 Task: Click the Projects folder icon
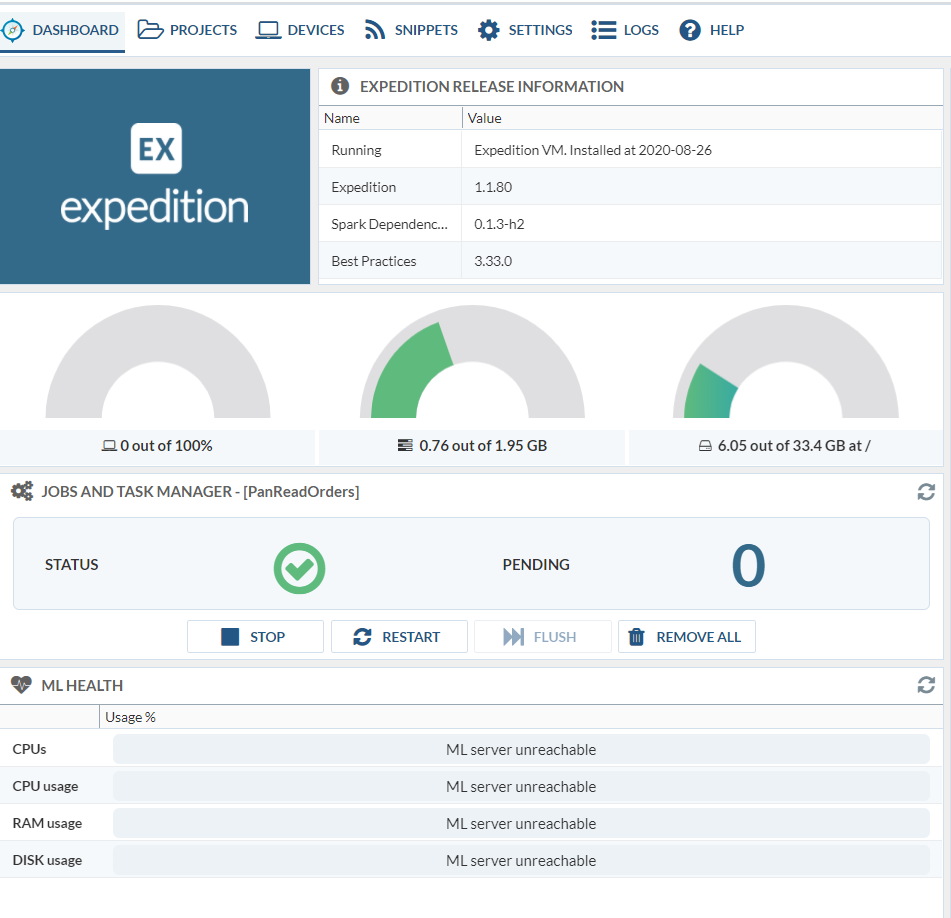point(150,30)
